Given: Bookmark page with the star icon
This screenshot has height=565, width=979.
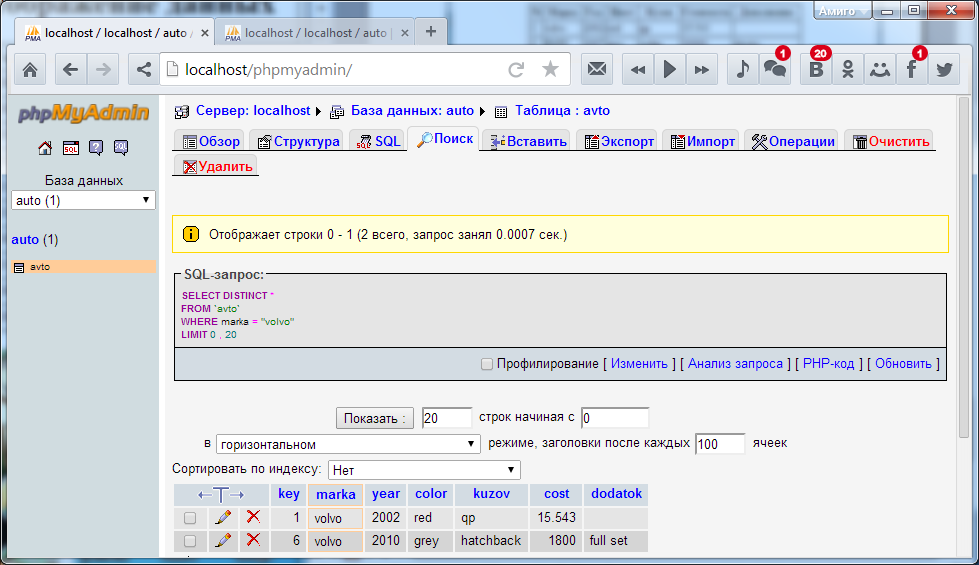Looking at the screenshot, I should [x=550, y=69].
